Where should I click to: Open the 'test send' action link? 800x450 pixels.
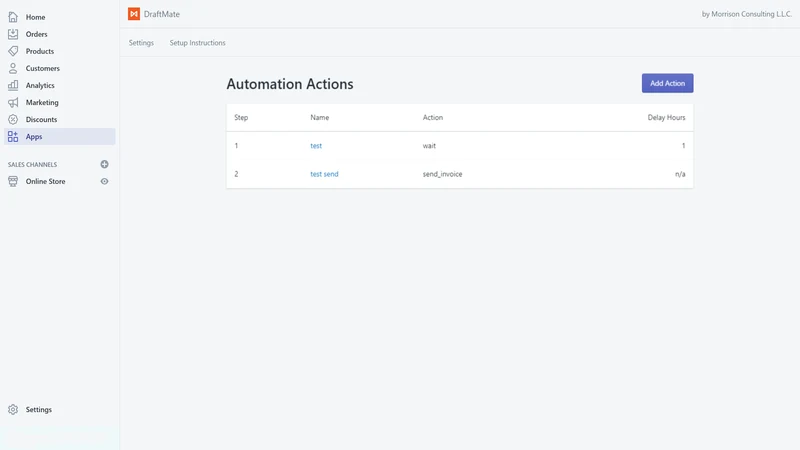click(324, 174)
